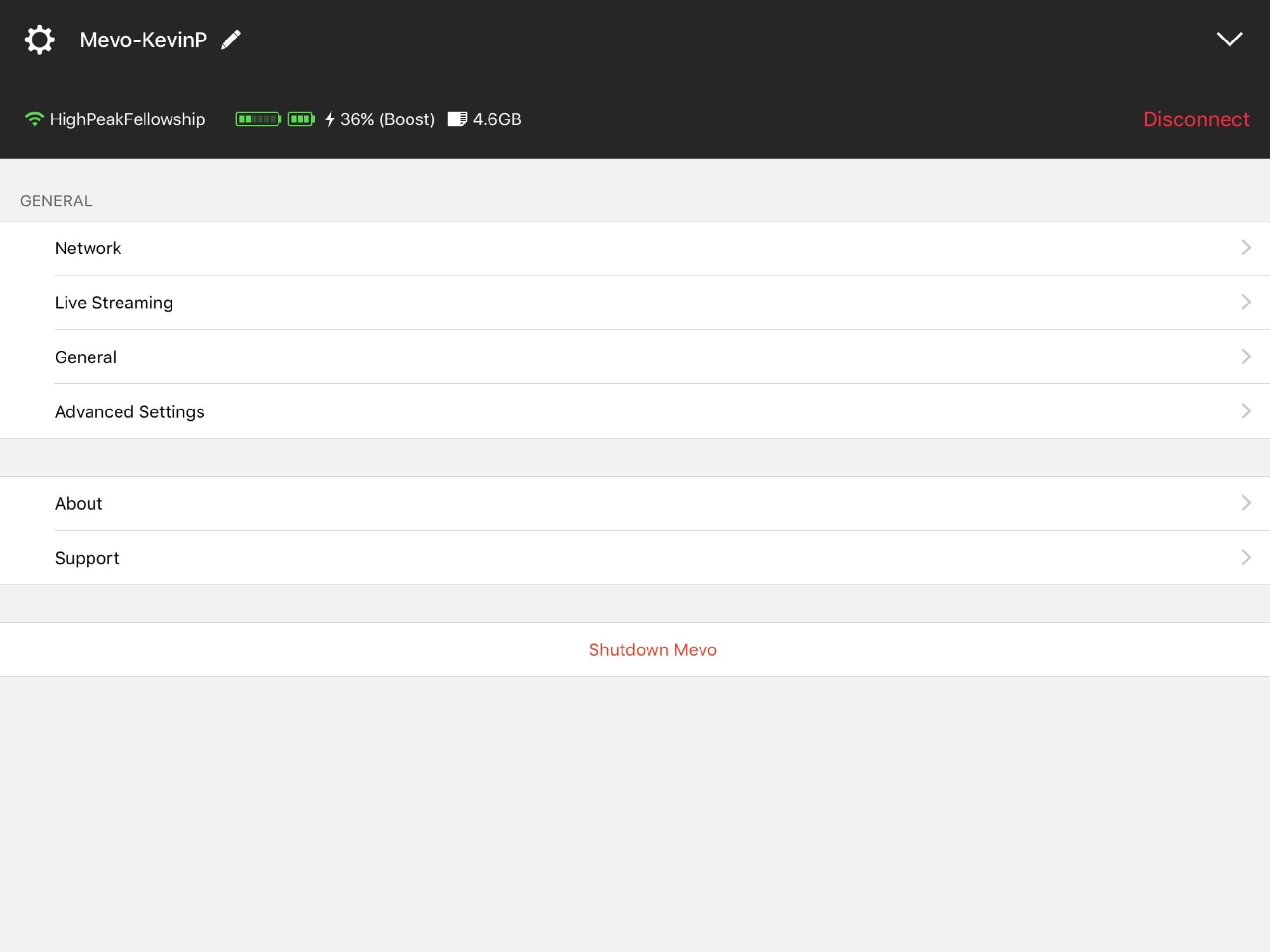Tap the GENERAL section header

pos(57,201)
